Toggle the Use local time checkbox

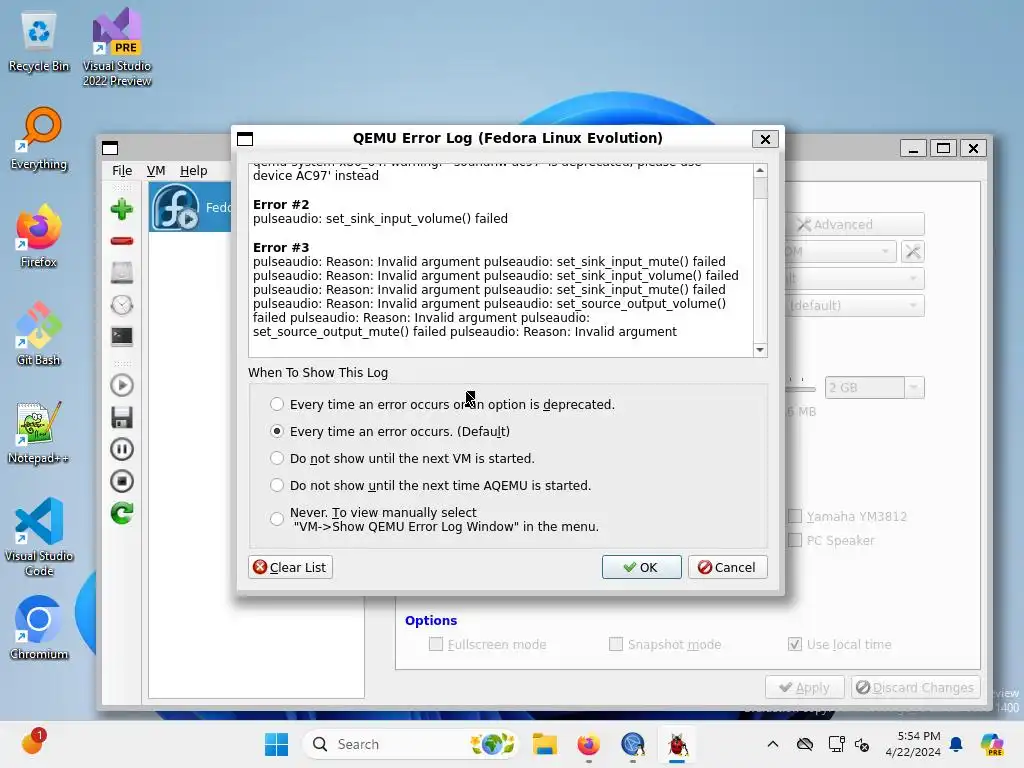pyautogui.click(x=795, y=645)
